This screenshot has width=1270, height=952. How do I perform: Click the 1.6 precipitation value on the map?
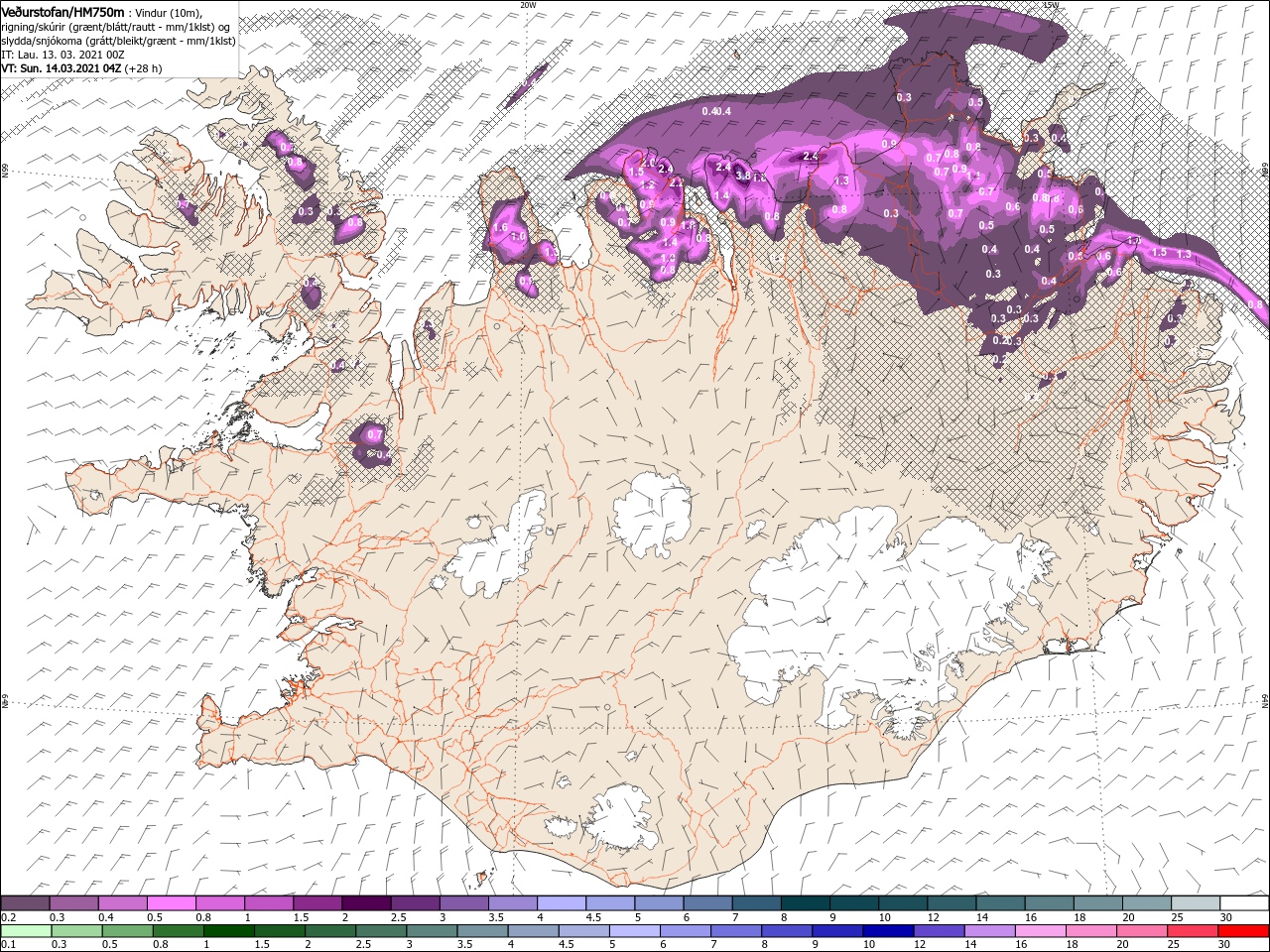500,227
